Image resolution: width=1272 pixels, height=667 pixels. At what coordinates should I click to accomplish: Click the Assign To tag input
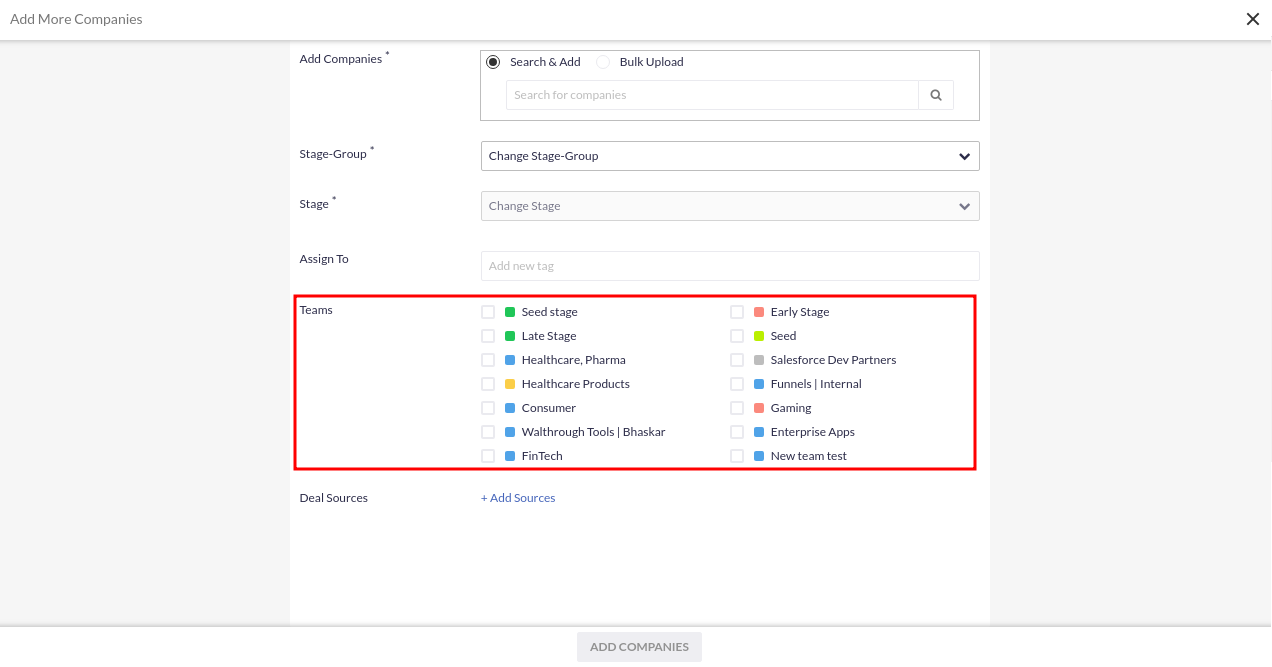tap(729, 266)
